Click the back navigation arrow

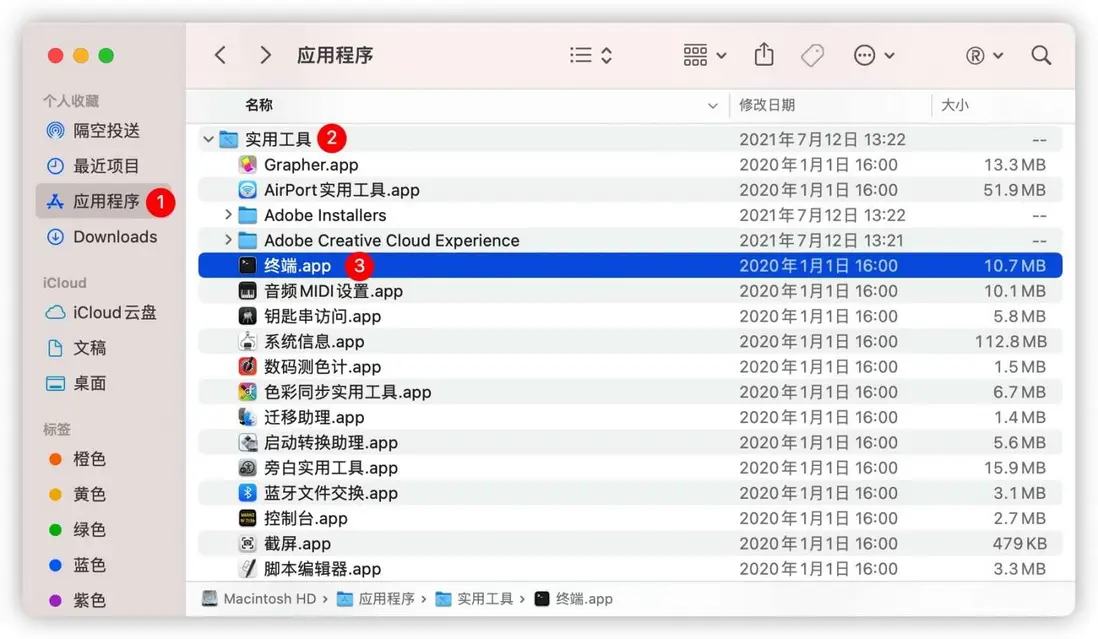[220, 55]
